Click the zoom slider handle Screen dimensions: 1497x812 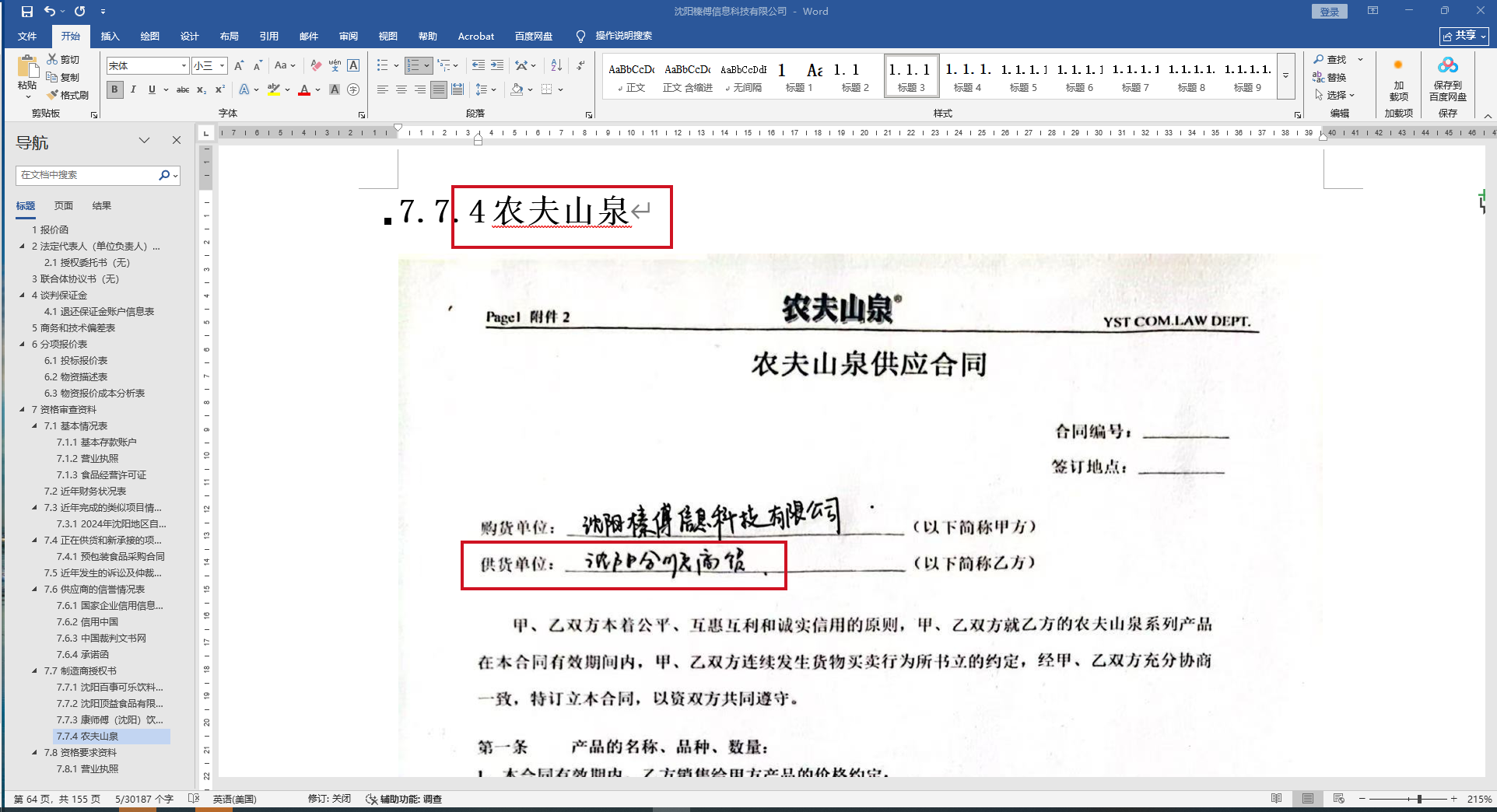coord(1419,799)
